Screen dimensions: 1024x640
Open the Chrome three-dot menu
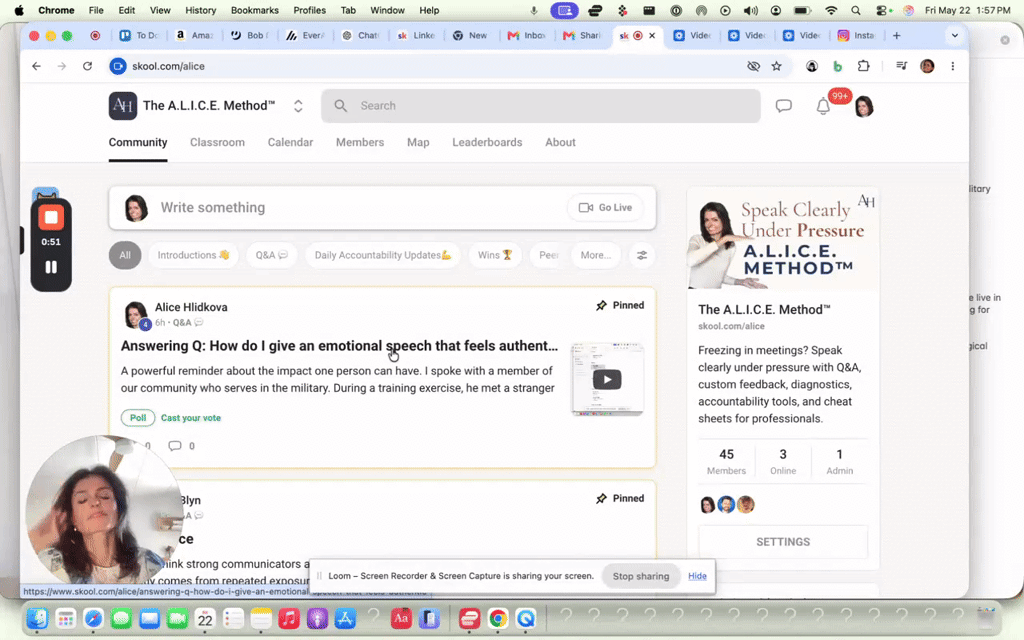tap(953, 66)
